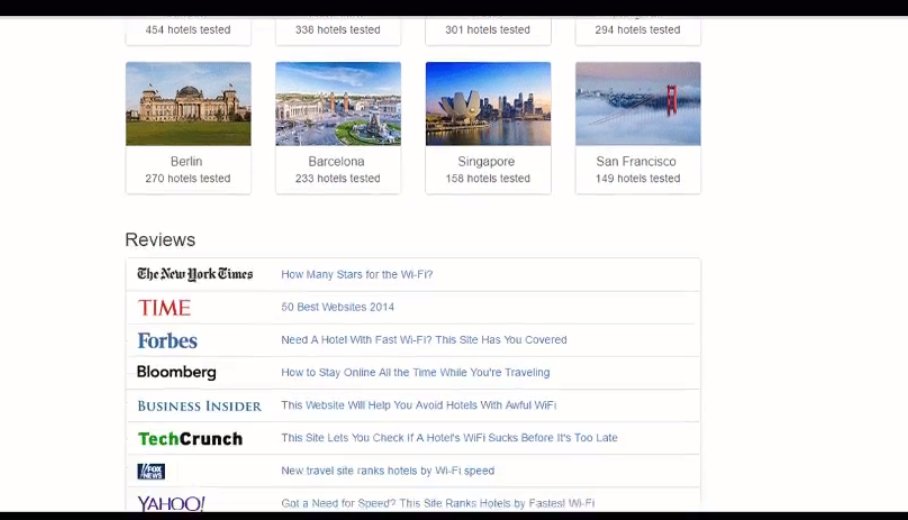Screen dimensions: 908x520
Task: Select the Berlin city name label
Action: [x=187, y=161]
